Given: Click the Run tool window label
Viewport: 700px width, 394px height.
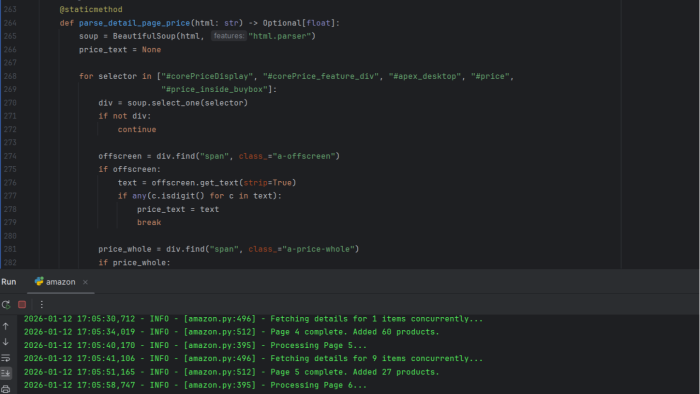Looking at the screenshot, I should click(8, 282).
